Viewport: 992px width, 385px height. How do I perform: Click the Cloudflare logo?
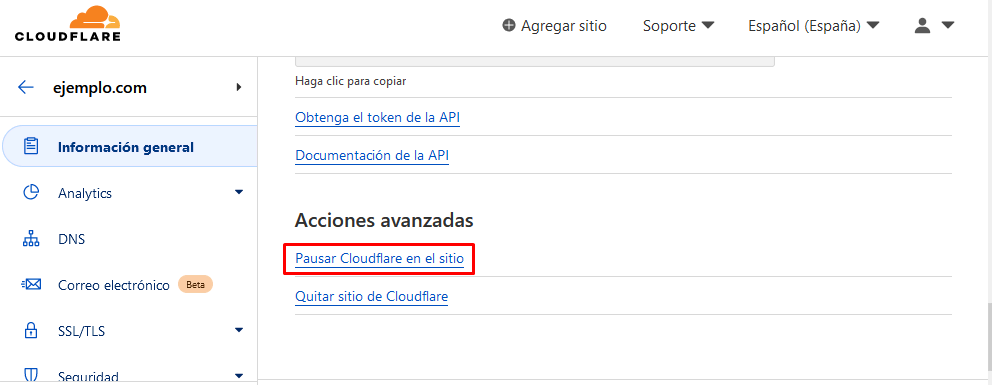coord(68,24)
